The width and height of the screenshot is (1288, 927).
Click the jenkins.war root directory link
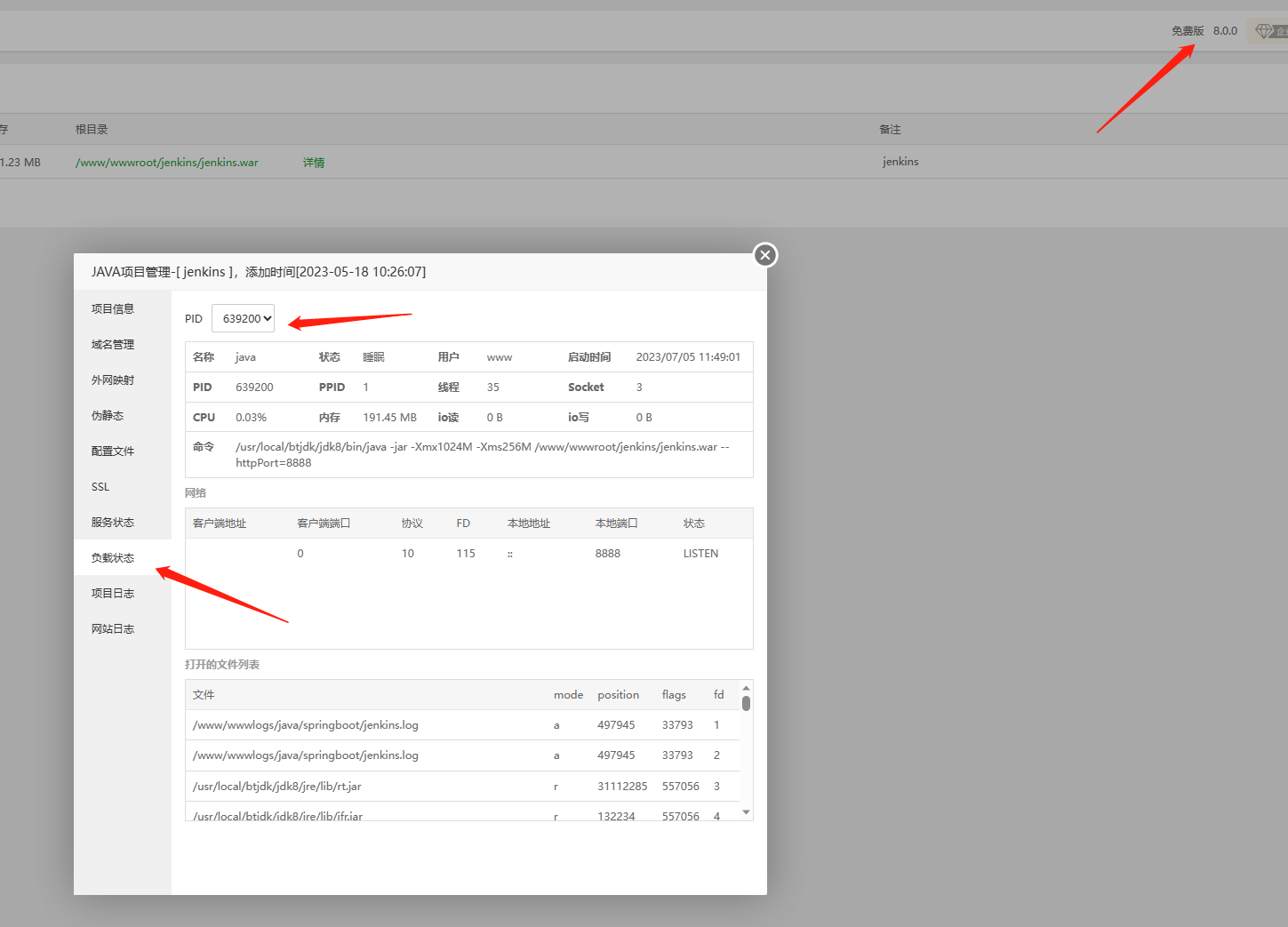[x=167, y=163]
